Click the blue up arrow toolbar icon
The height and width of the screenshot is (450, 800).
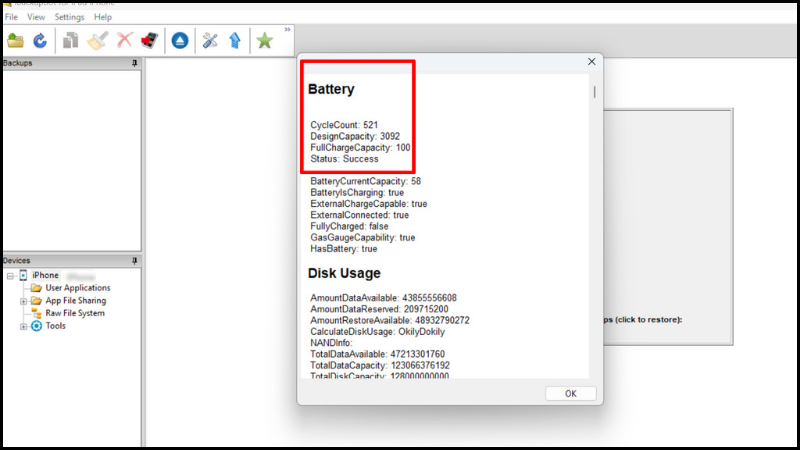coord(234,41)
